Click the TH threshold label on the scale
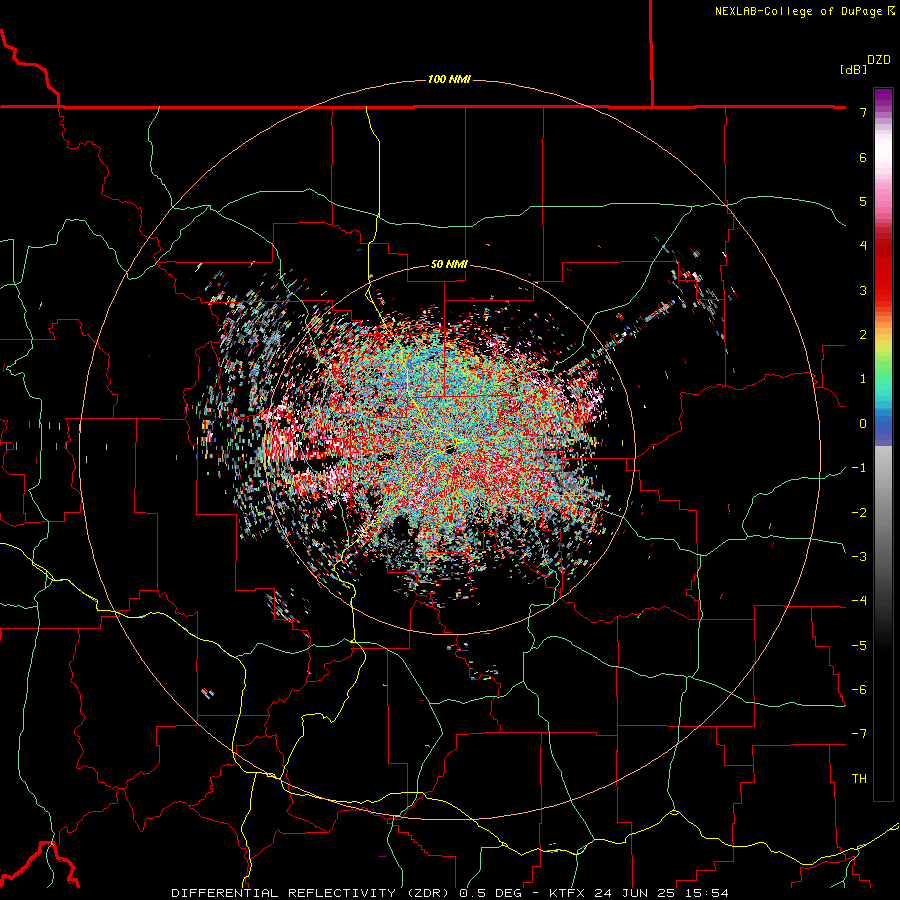This screenshot has height=900, width=900. click(859, 779)
